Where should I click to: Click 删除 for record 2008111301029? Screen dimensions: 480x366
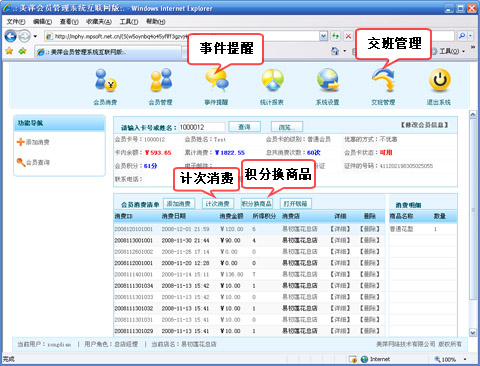(x=370, y=331)
